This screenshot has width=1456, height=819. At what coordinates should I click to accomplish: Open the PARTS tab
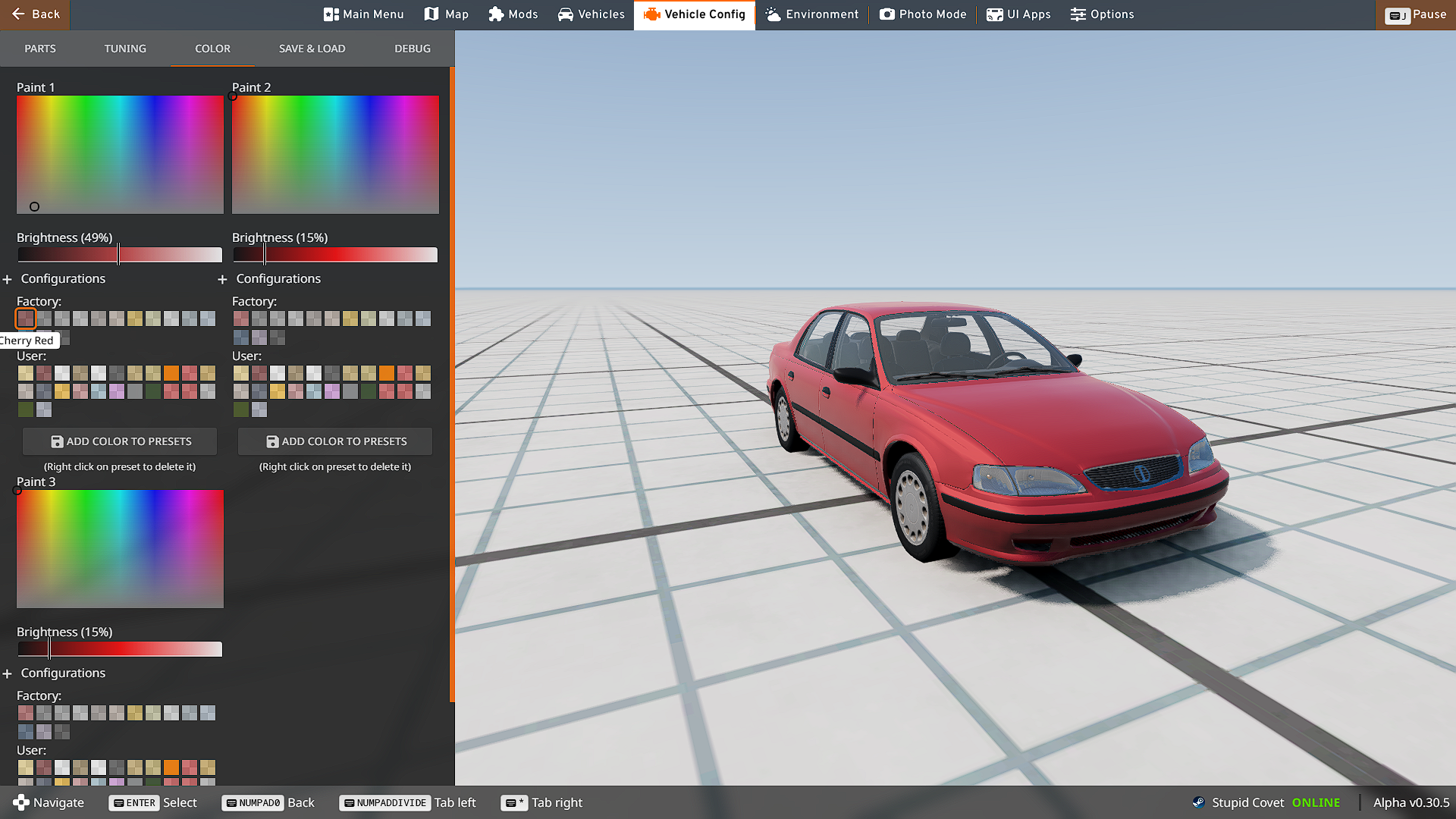(x=40, y=49)
